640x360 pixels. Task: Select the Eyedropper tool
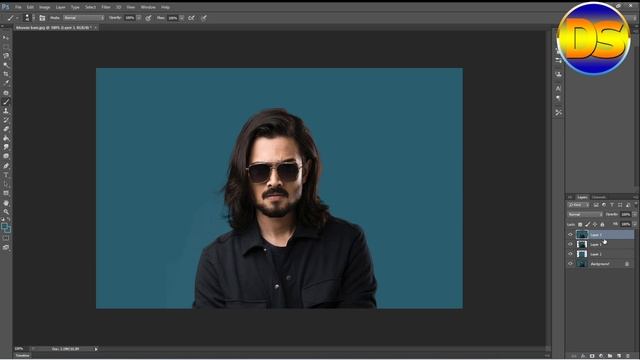[x=6, y=83]
